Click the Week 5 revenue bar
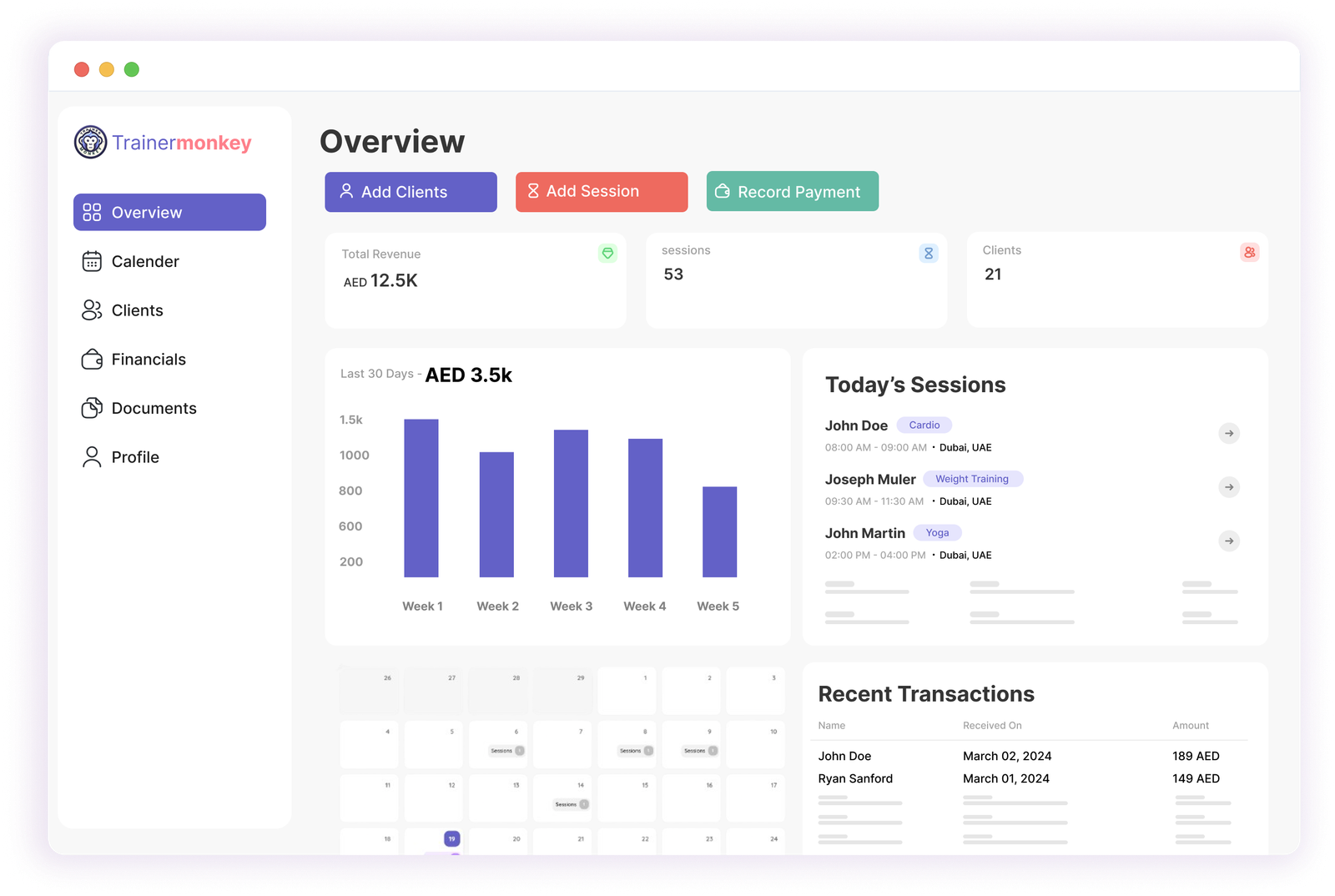 719,531
